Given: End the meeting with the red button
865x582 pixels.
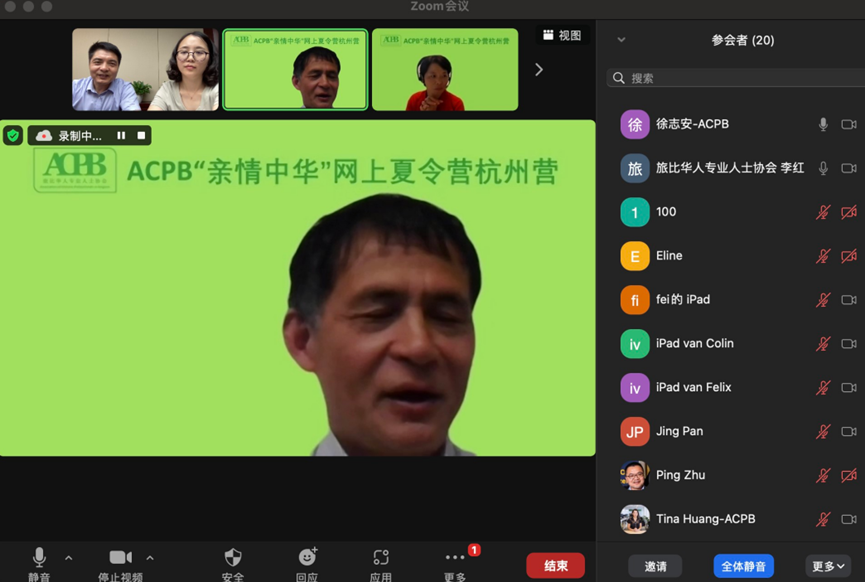Looking at the screenshot, I should [556, 565].
